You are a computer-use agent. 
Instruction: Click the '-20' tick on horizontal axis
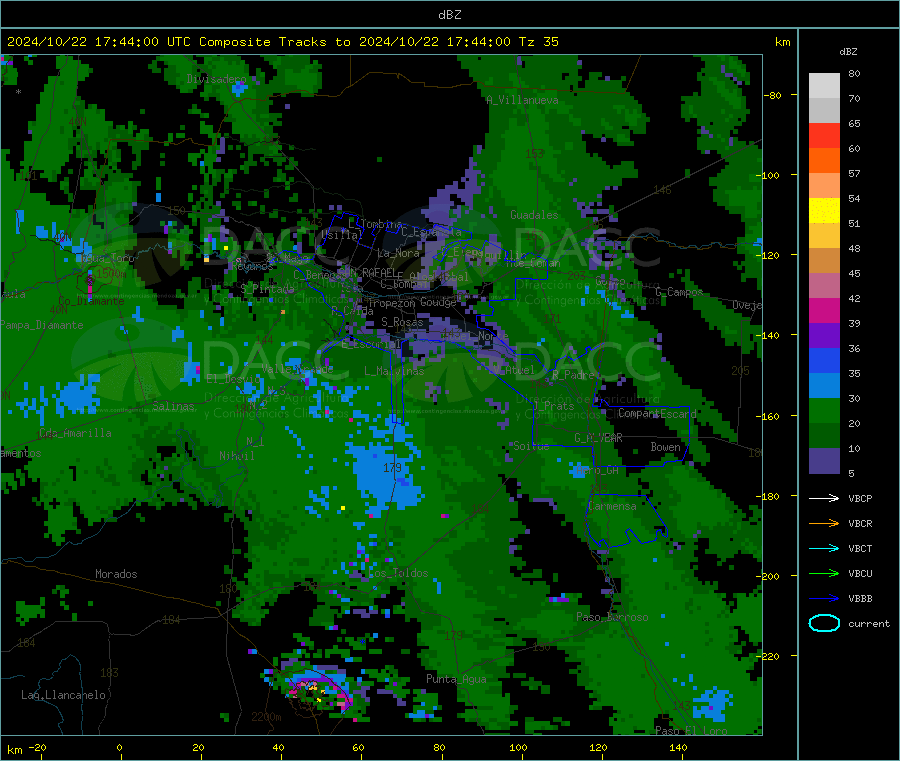click(38, 747)
